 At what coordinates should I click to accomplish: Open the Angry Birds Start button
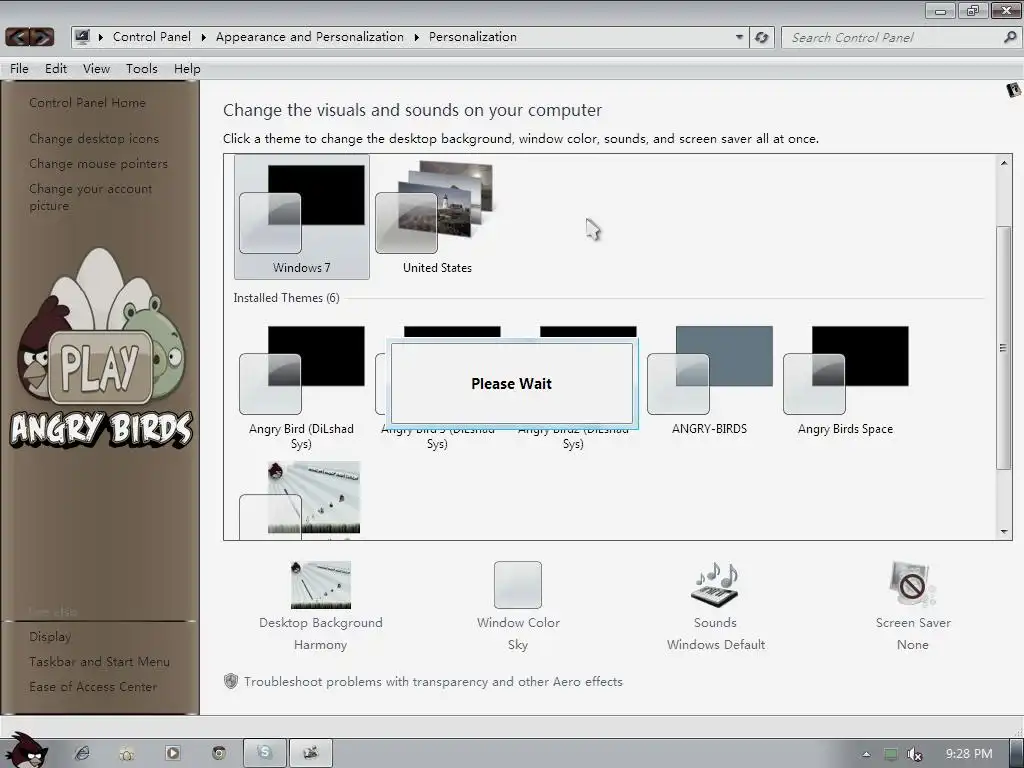coord(26,751)
